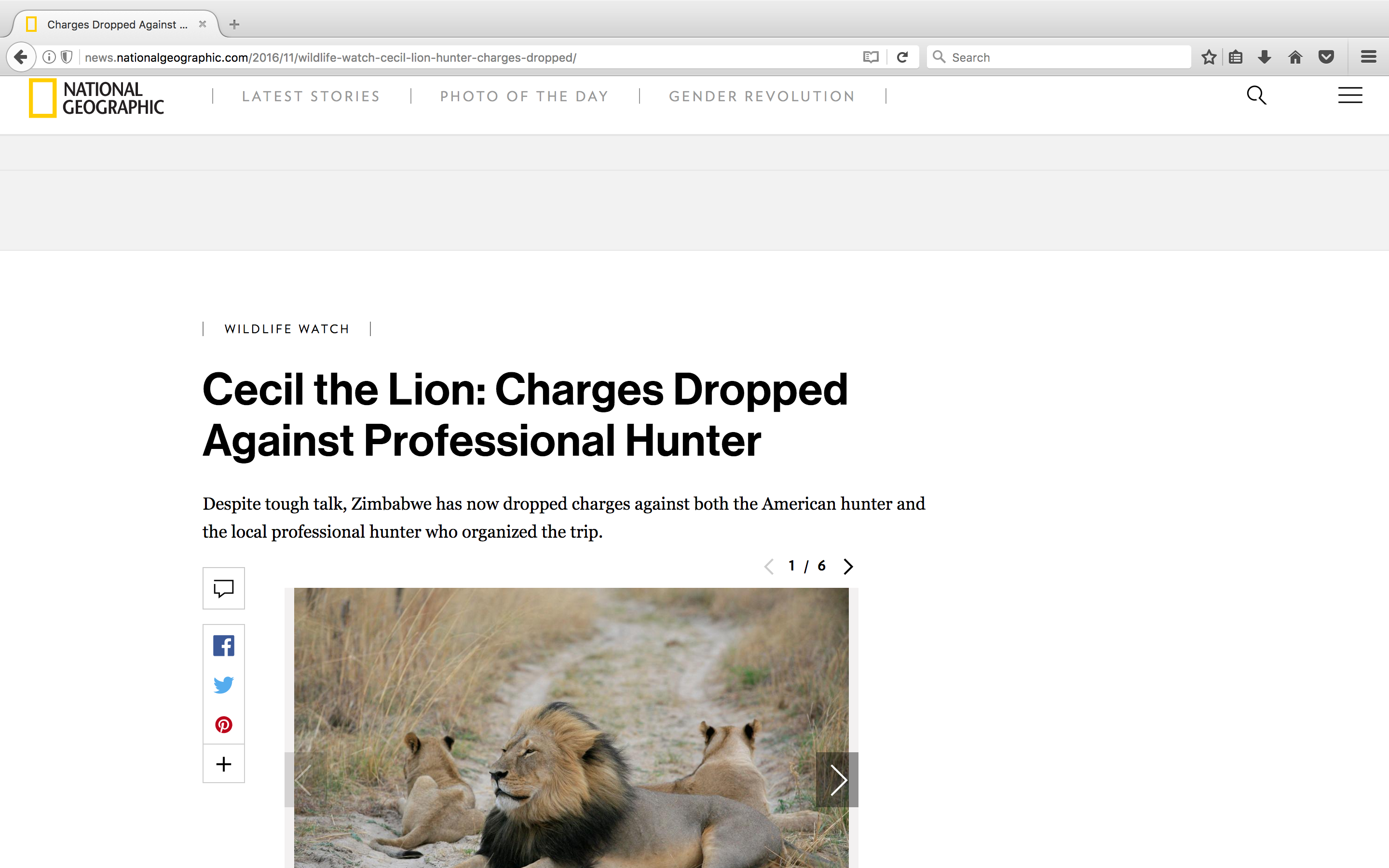This screenshot has width=1389, height=868.
Task: Expand more sharing options plus button
Action: tap(223, 764)
